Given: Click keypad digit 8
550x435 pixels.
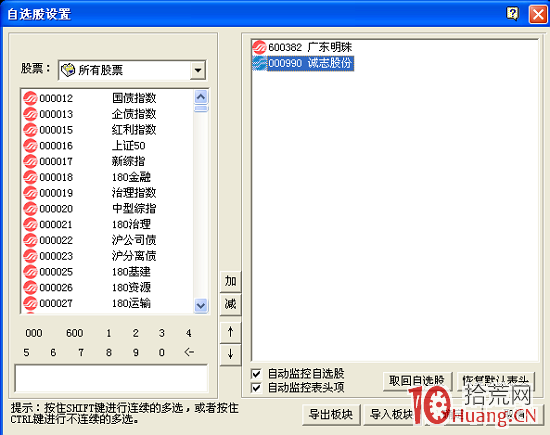Looking at the screenshot, I should point(109,352).
